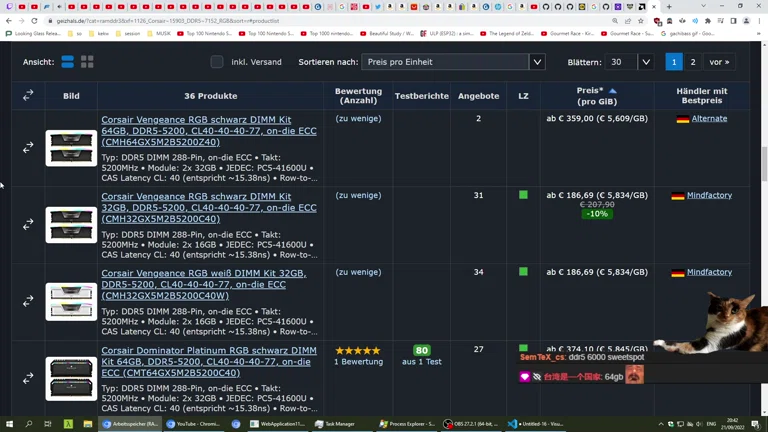Image resolution: width=768 pixels, height=432 pixels.
Task: Click Corsair Vengeance RGB weiß product thumbnail
Action: pyautogui.click(x=71, y=301)
